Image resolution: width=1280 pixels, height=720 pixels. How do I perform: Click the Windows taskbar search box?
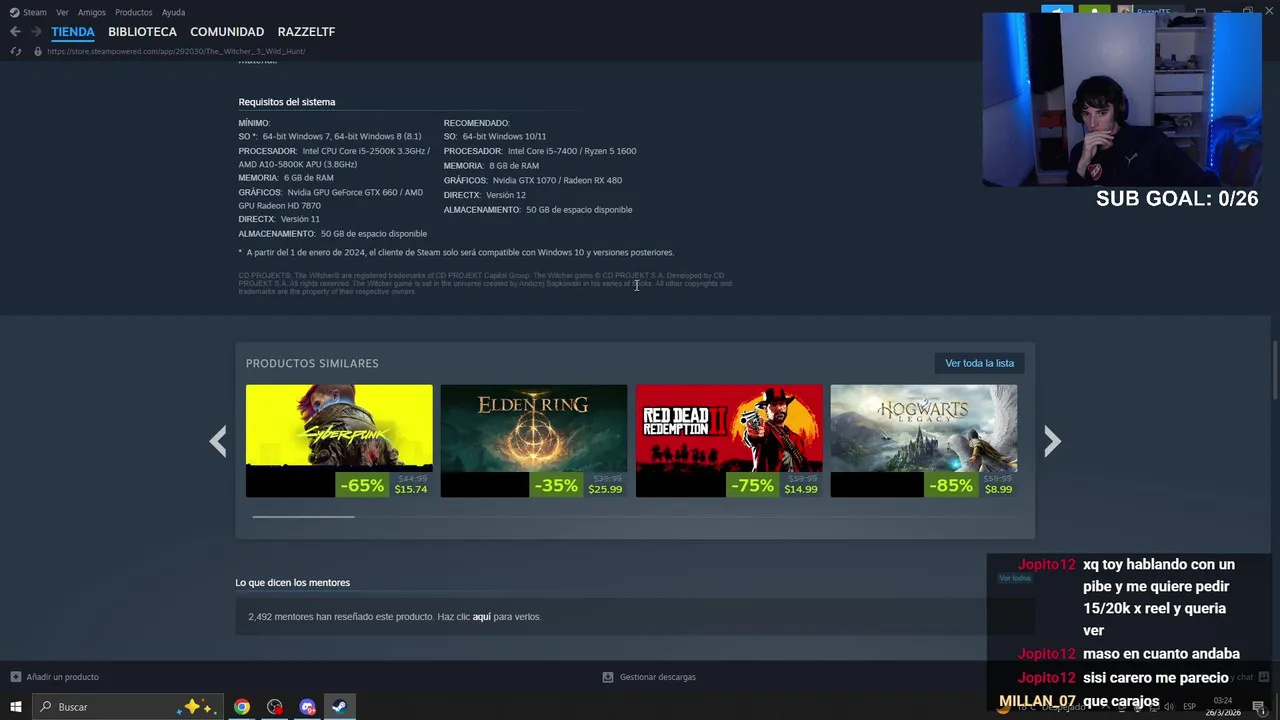pos(126,707)
